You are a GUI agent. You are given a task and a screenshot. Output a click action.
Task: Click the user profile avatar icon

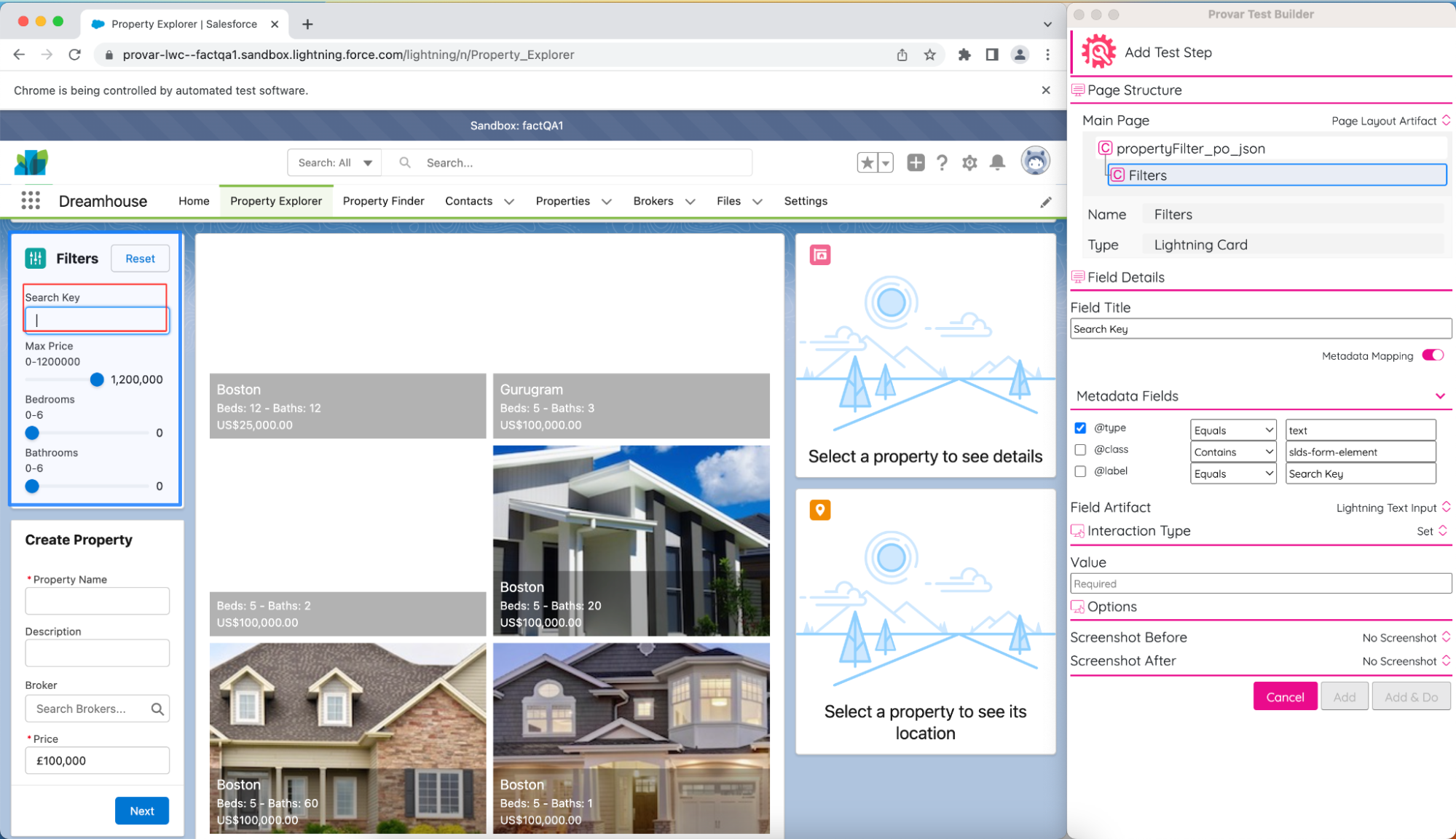tap(1035, 161)
